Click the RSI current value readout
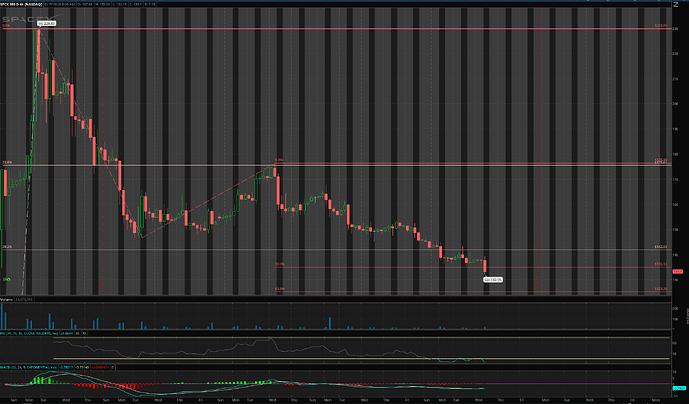This screenshot has height=404, width=689. [x=67, y=334]
